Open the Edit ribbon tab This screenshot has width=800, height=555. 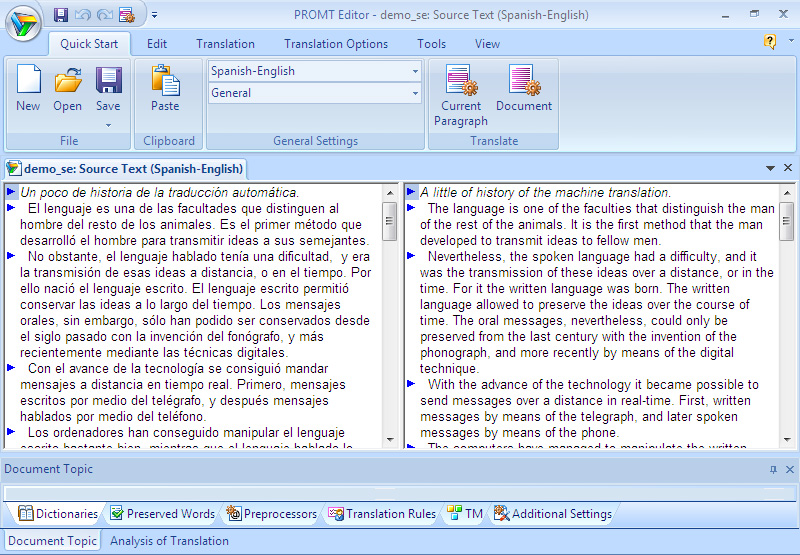tap(157, 44)
